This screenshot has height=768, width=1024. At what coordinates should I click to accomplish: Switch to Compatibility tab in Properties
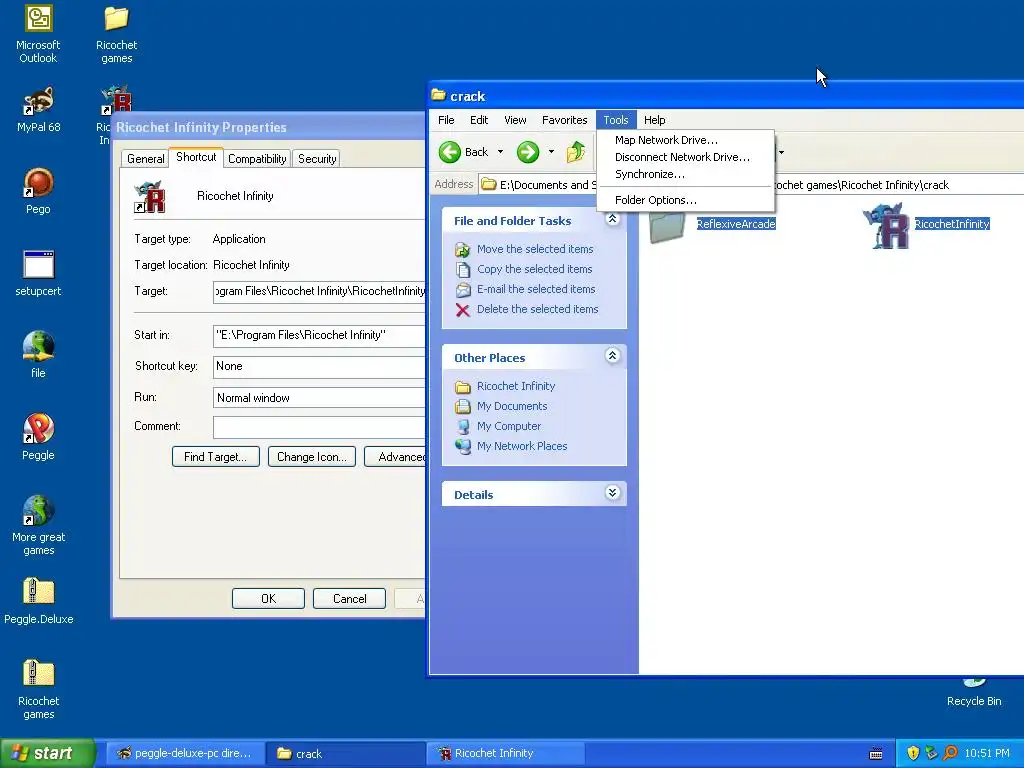click(257, 159)
